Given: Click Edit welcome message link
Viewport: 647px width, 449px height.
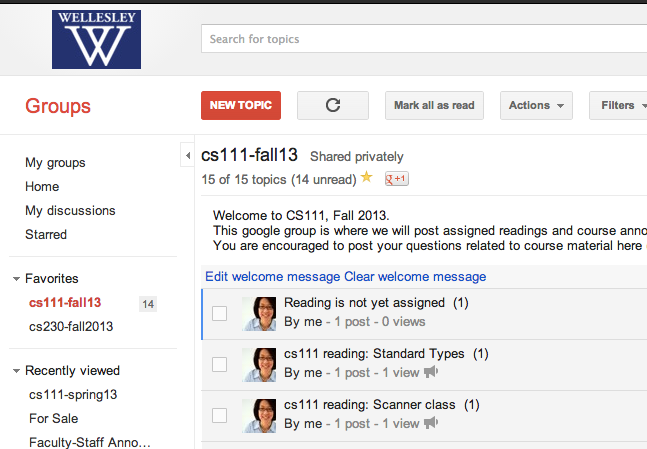Looking at the screenshot, I should pos(272,276).
